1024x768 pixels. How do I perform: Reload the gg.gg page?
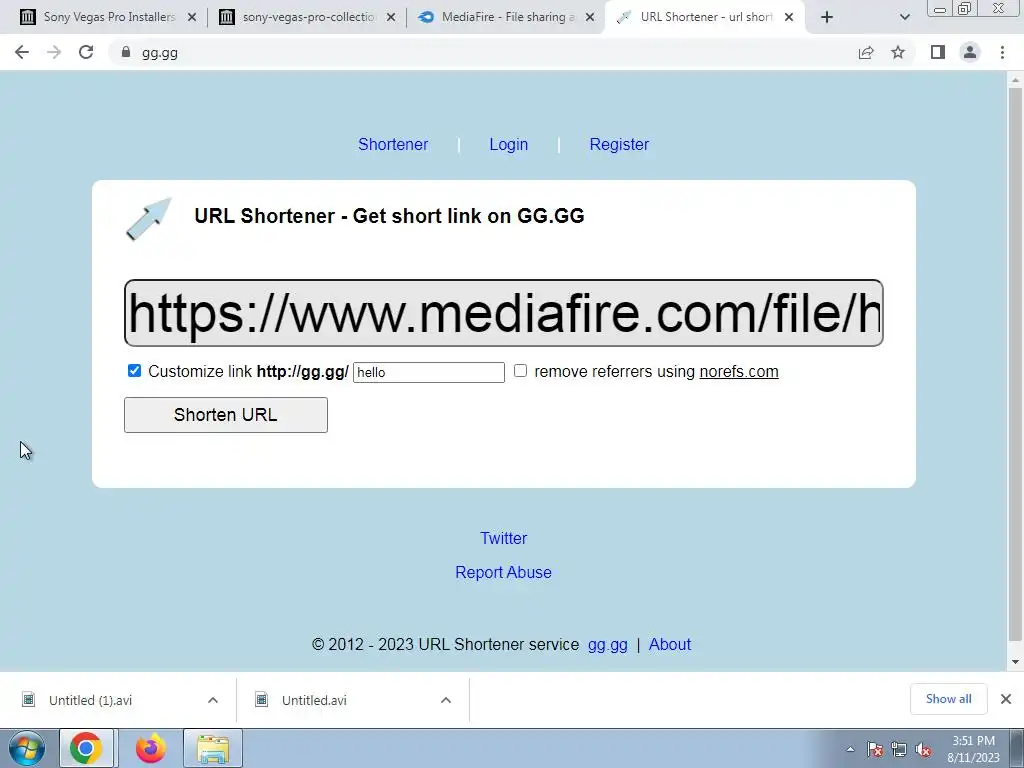86,52
